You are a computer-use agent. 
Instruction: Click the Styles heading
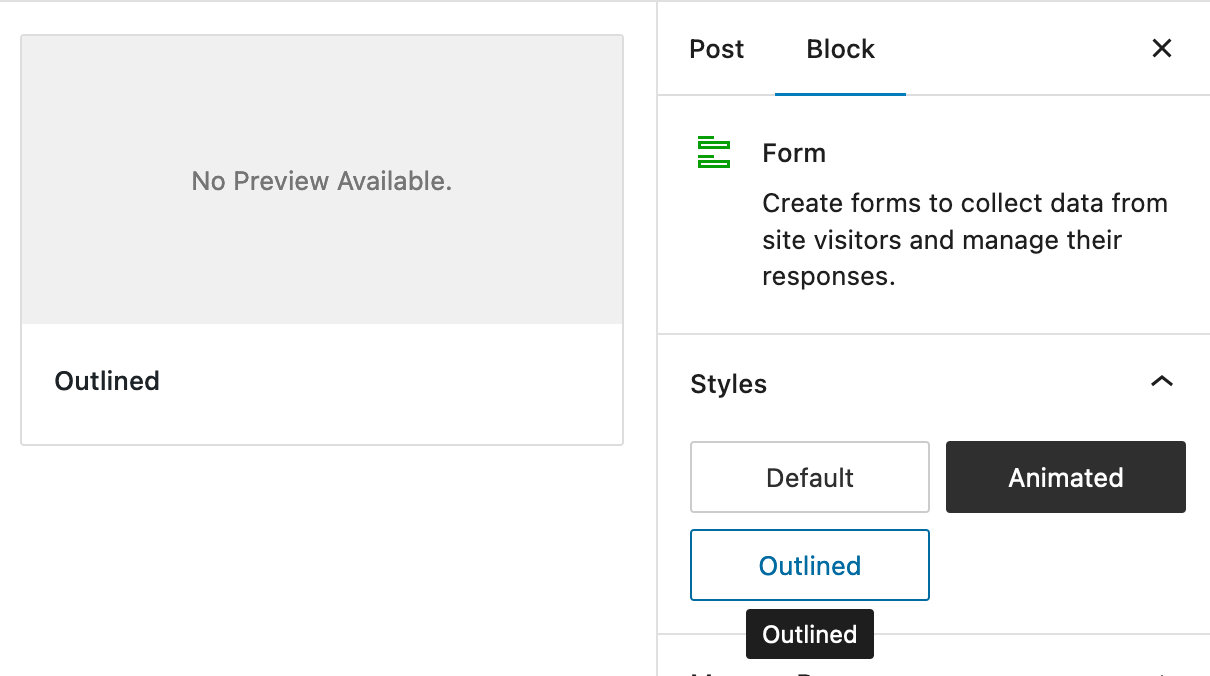click(728, 384)
